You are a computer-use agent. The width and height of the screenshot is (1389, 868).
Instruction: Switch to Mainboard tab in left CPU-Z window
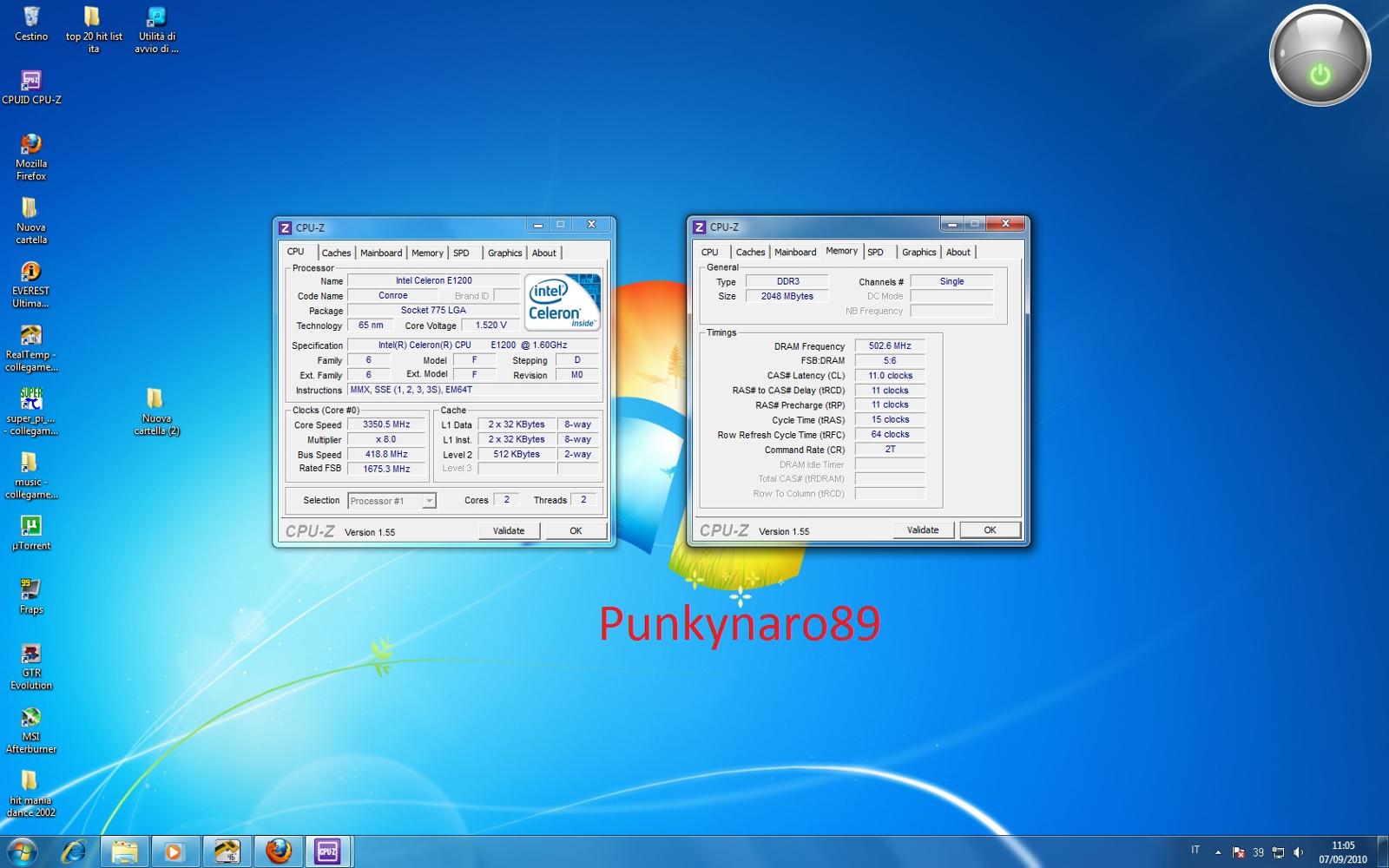(x=381, y=253)
